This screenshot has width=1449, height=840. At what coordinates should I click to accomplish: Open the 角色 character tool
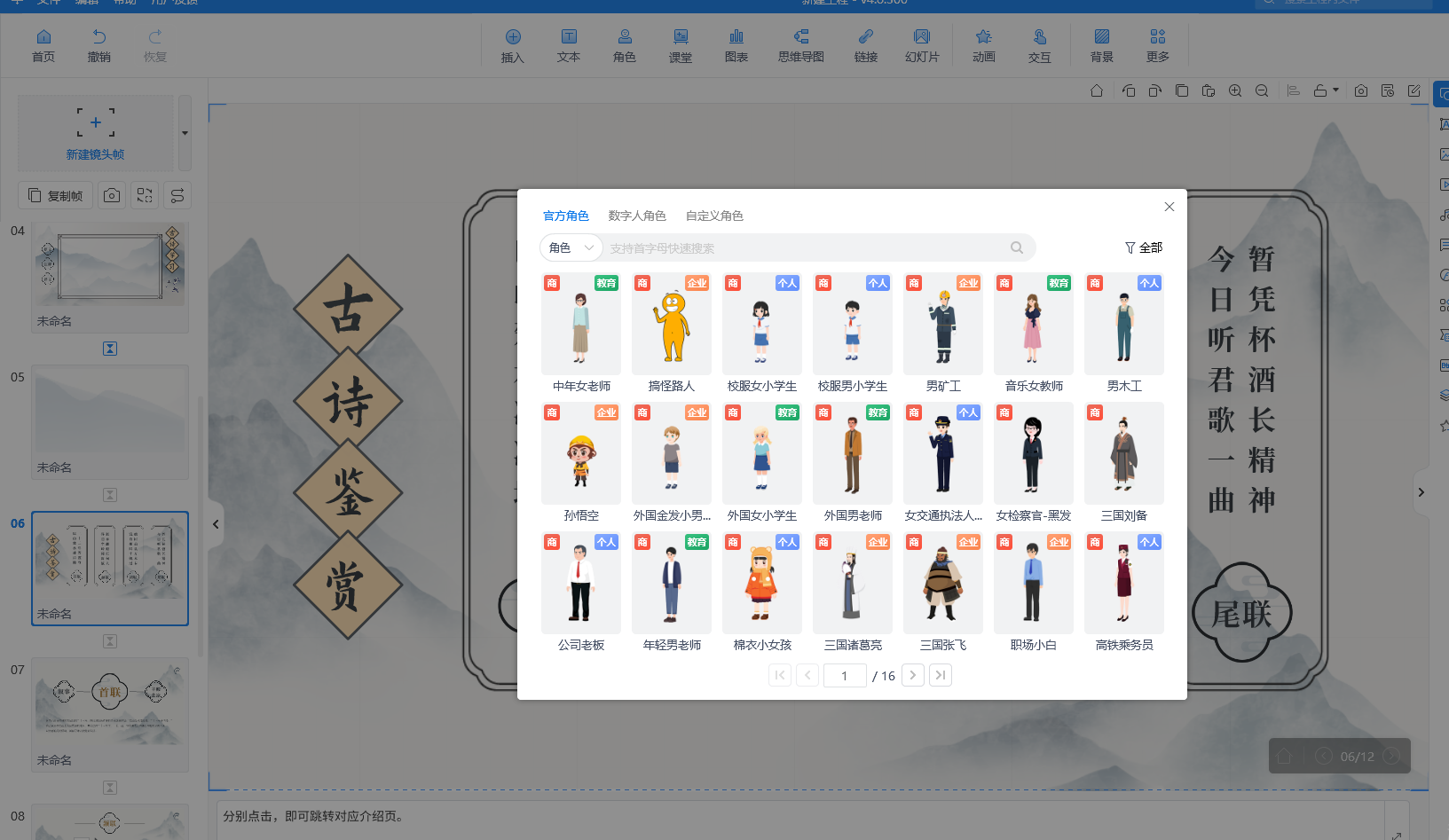tap(625, 45)
